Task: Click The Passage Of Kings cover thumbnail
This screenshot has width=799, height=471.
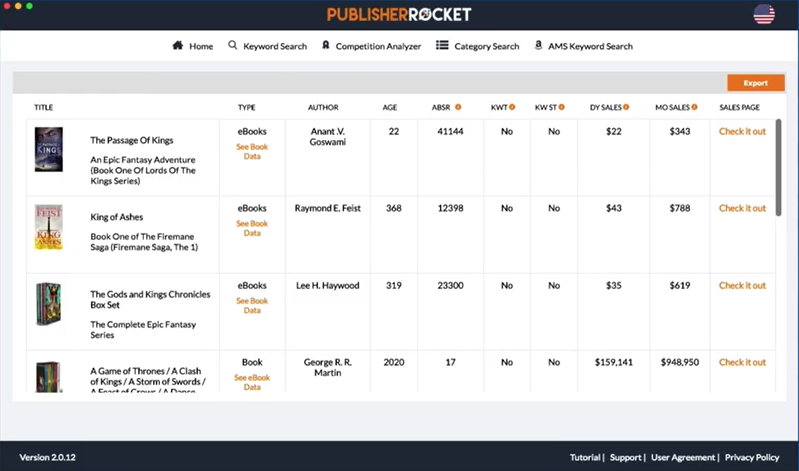Action: point(49,149)
